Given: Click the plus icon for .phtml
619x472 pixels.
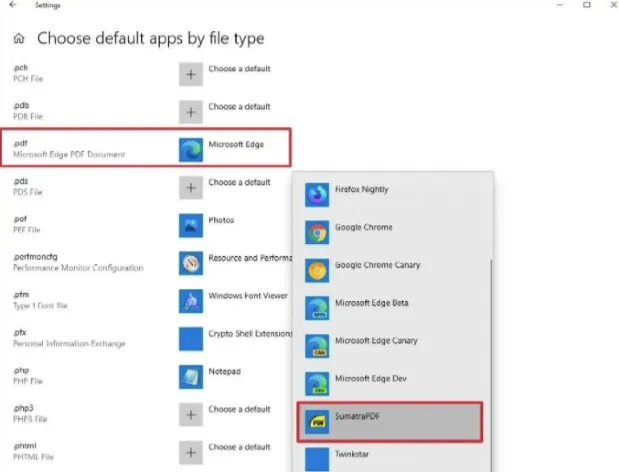Looking at the screenshot, I should pos(191,453).
